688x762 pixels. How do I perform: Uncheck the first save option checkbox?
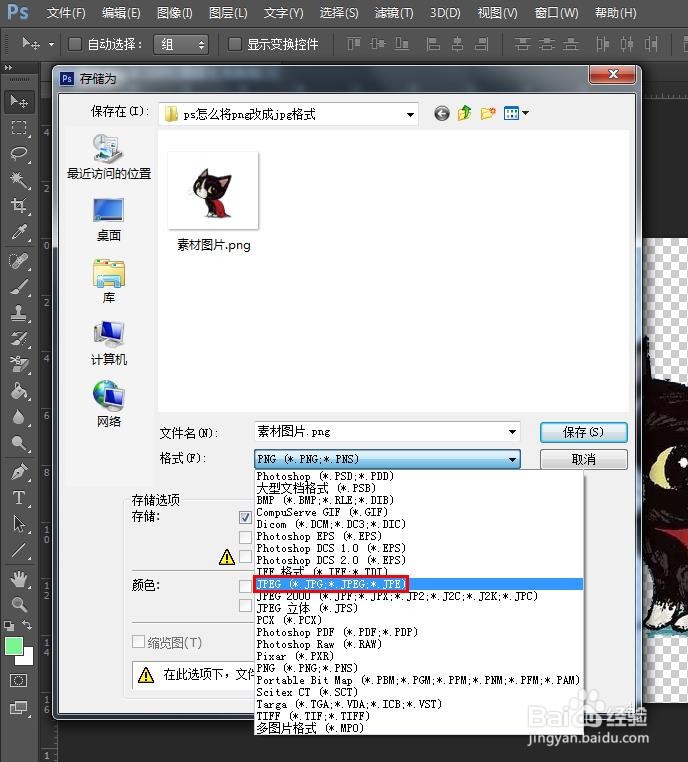pyautogui.click(x=245, y=517)
